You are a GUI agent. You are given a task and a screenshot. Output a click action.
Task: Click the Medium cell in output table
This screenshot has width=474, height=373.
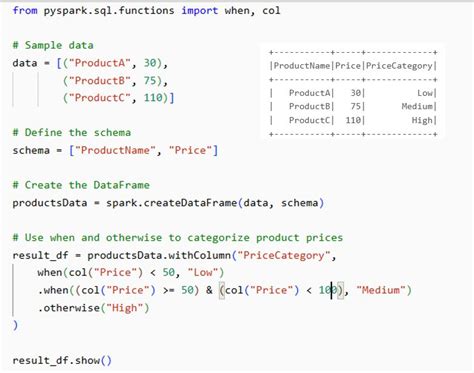(x=417, y=106)
